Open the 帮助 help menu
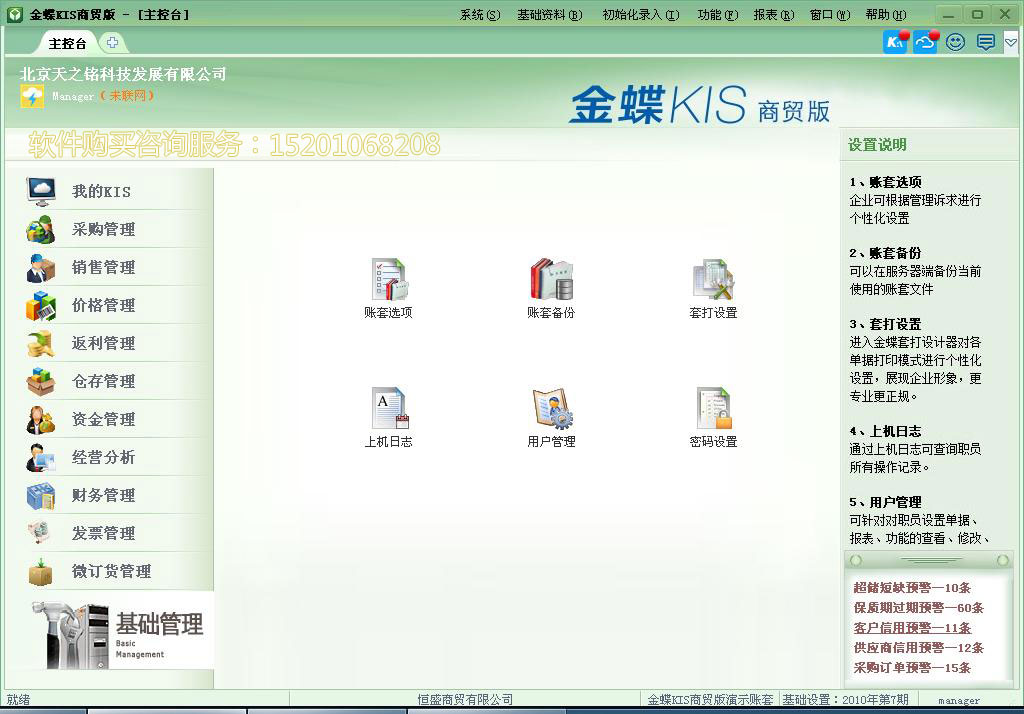 882,14
